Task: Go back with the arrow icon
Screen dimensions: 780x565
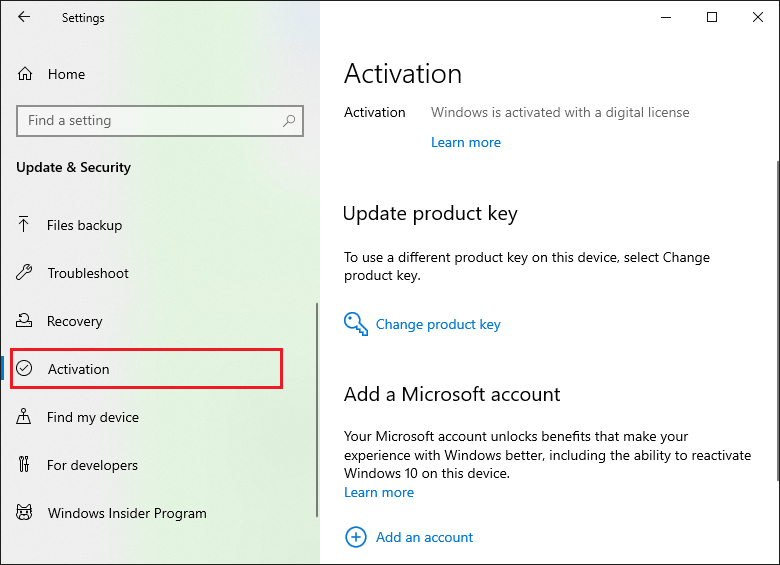Action: pos(24,17)
